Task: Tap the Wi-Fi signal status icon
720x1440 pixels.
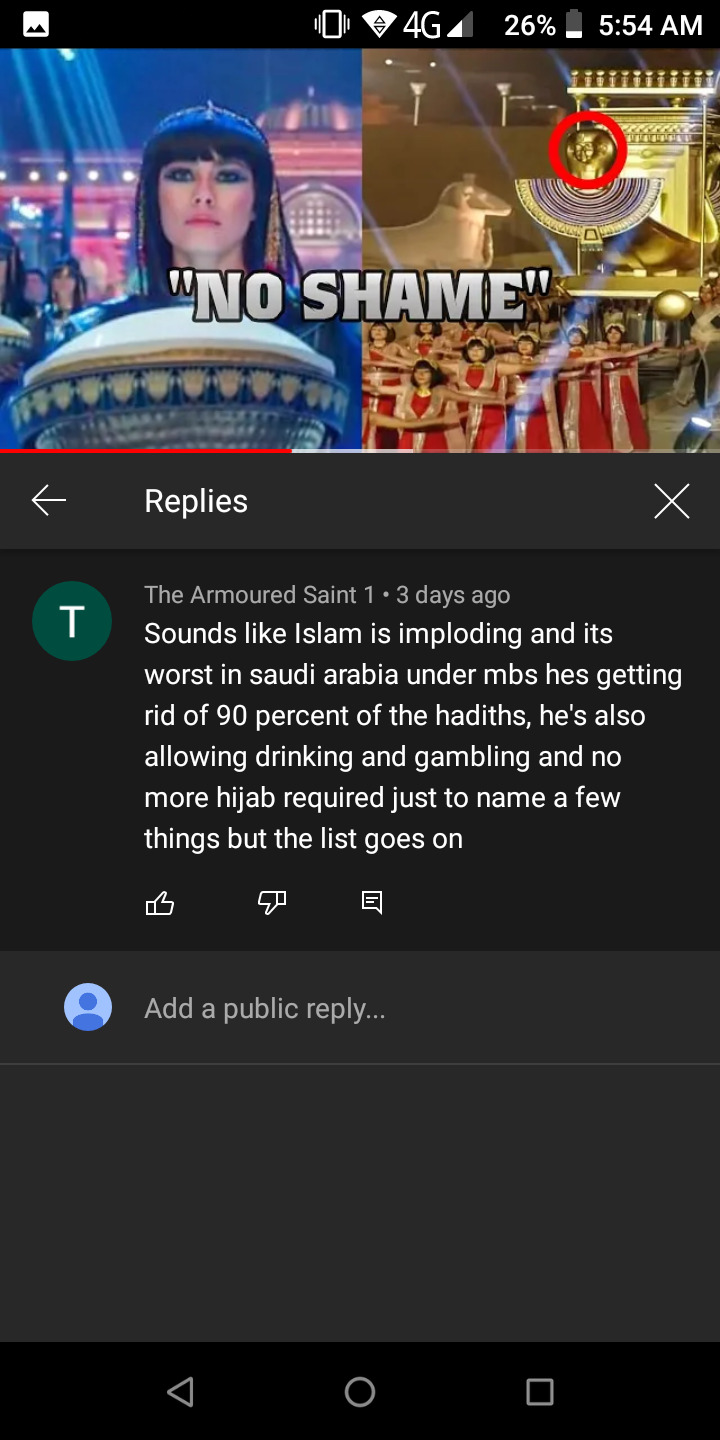Action: tap(378, 25)
